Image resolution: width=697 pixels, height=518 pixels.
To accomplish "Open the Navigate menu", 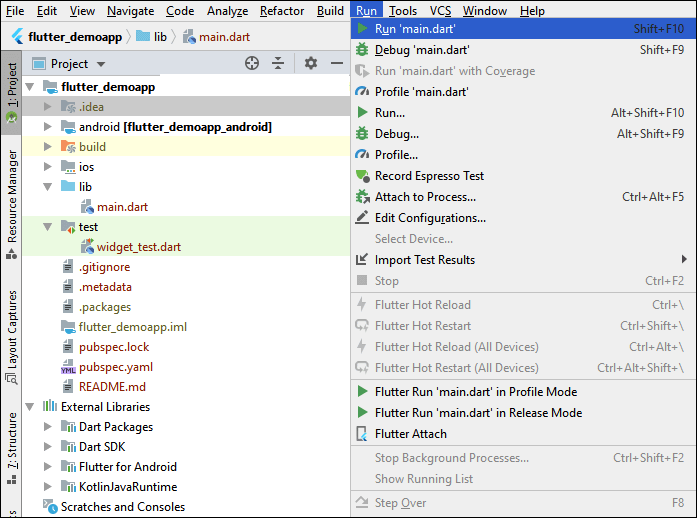I will click(131, 11).
